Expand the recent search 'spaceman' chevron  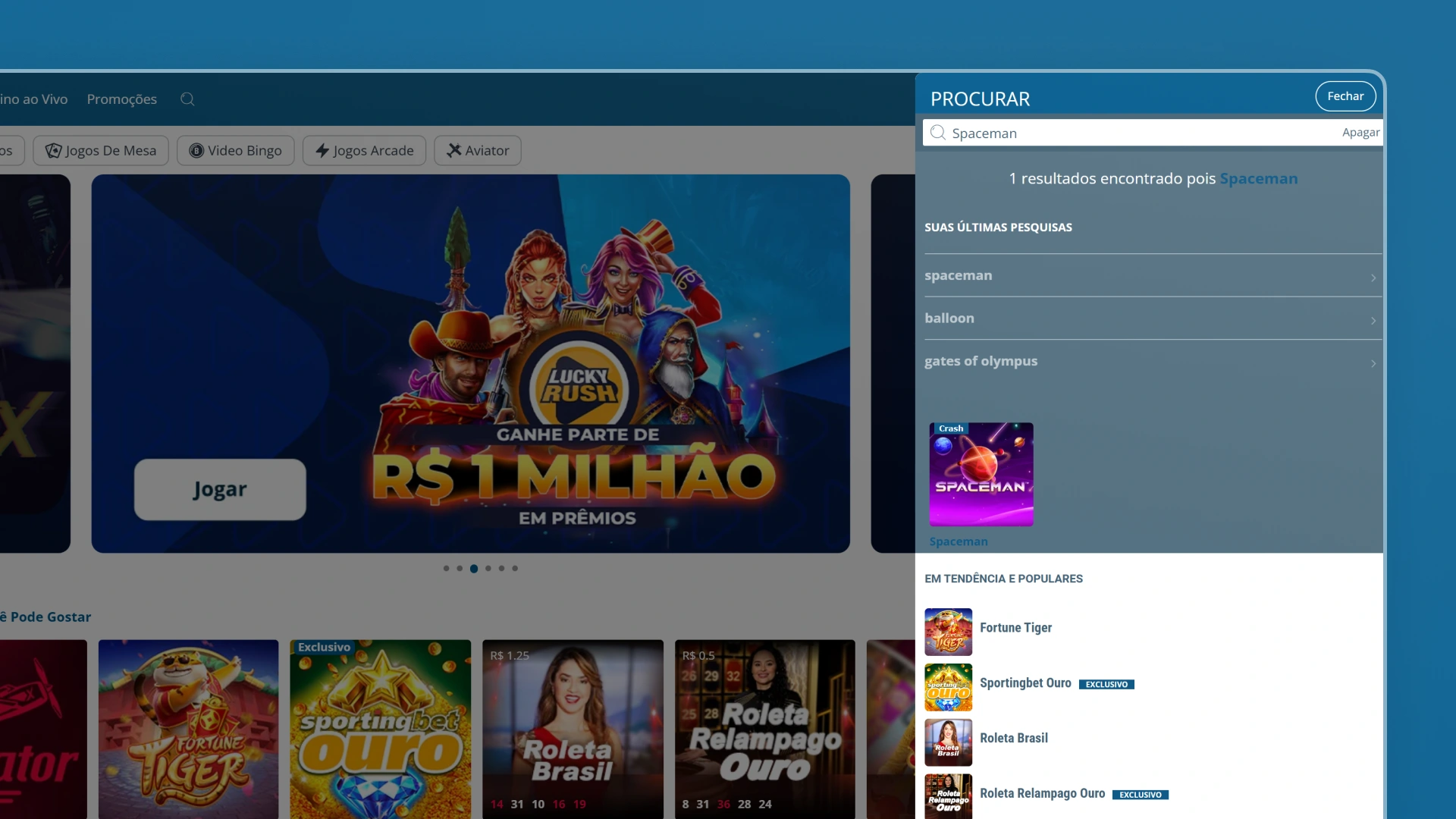[x=1373, y=278]
